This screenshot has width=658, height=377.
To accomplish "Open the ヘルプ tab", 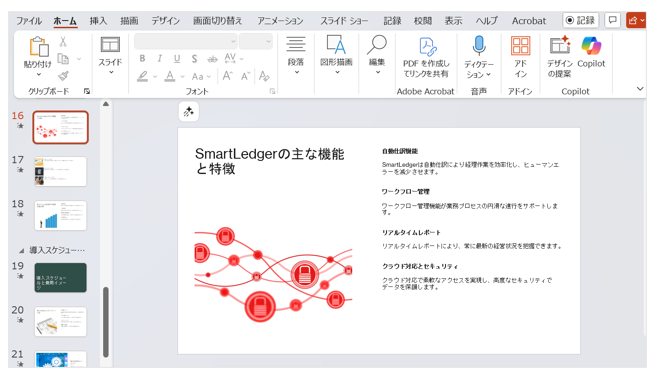I will point(486,21).
